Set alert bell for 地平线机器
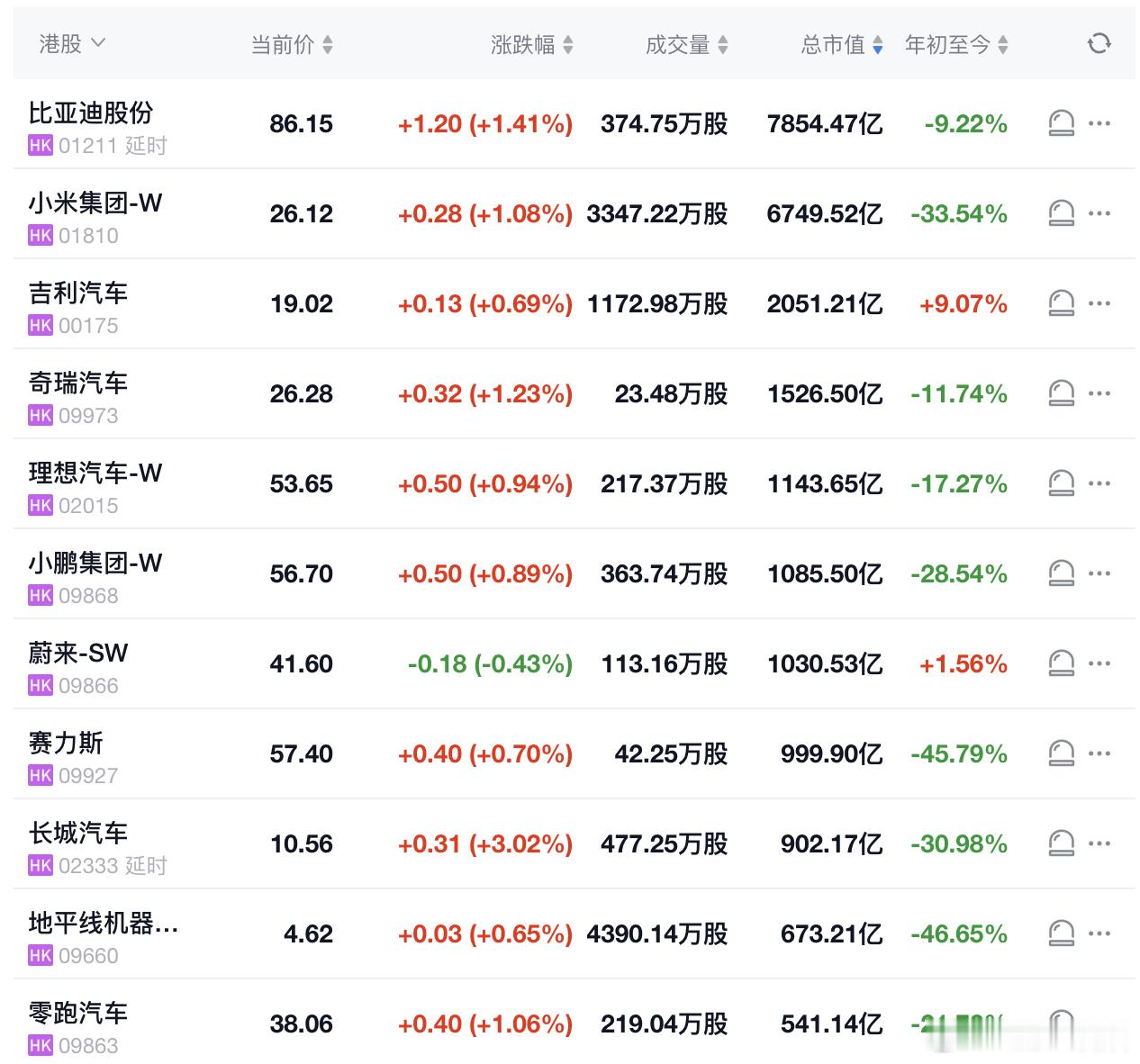This screenshot has height=1064, width=1140. coord(1062,933)
